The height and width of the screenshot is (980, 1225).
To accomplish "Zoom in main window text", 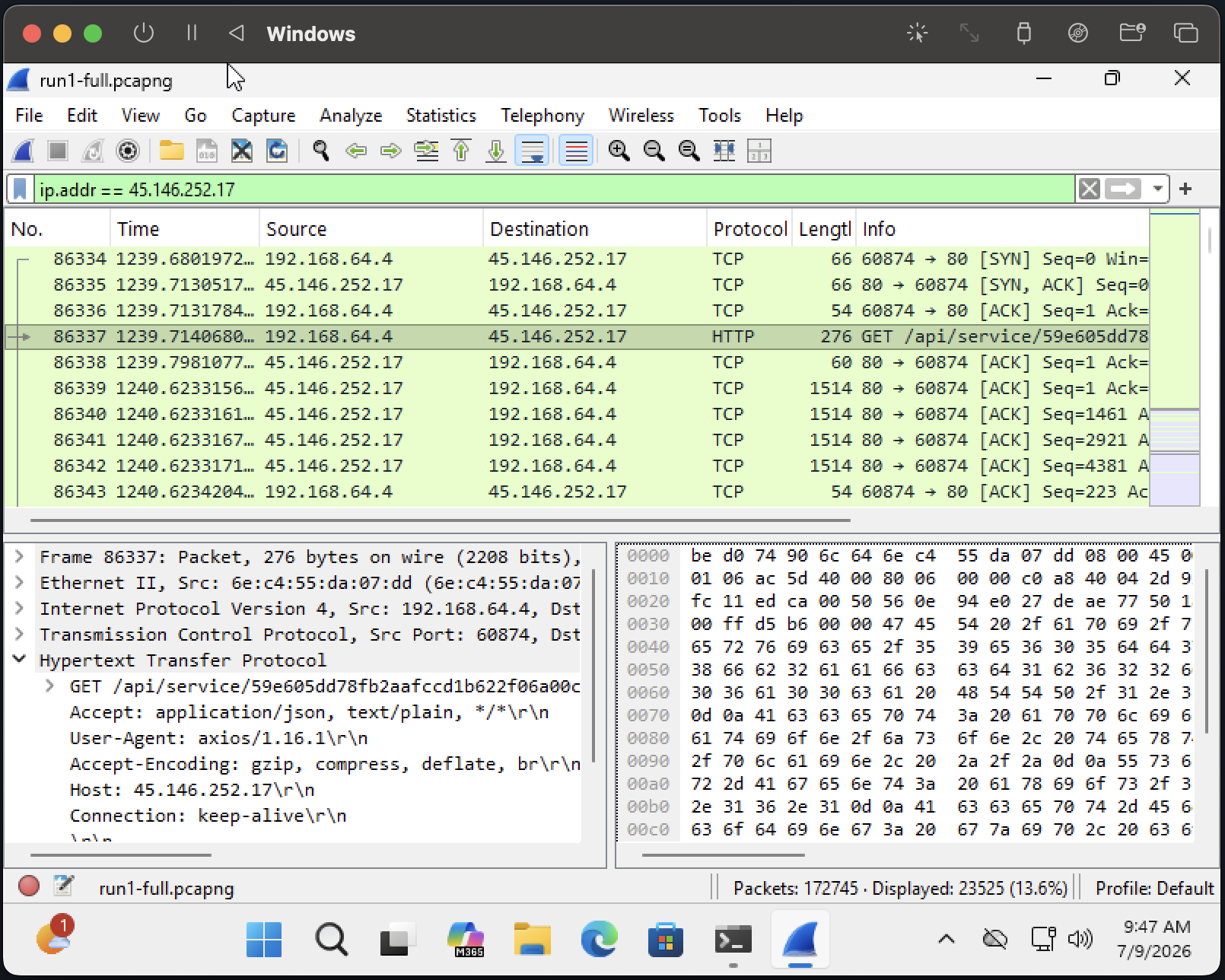I will click(x=619, y=151).
